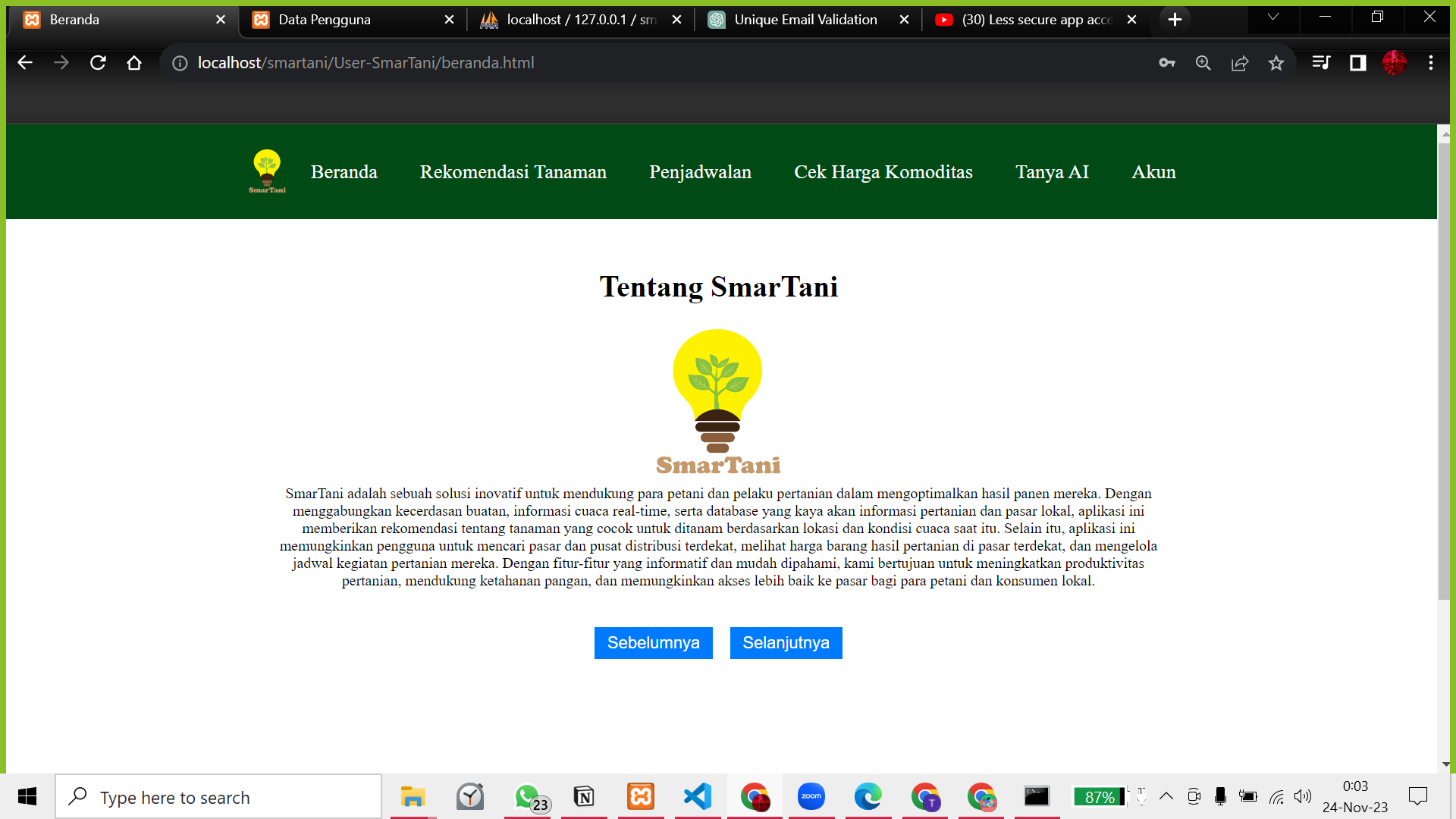
Task: Open Chrome three-dot menu
Action: pyautogui.click(x=1431, y=63)
